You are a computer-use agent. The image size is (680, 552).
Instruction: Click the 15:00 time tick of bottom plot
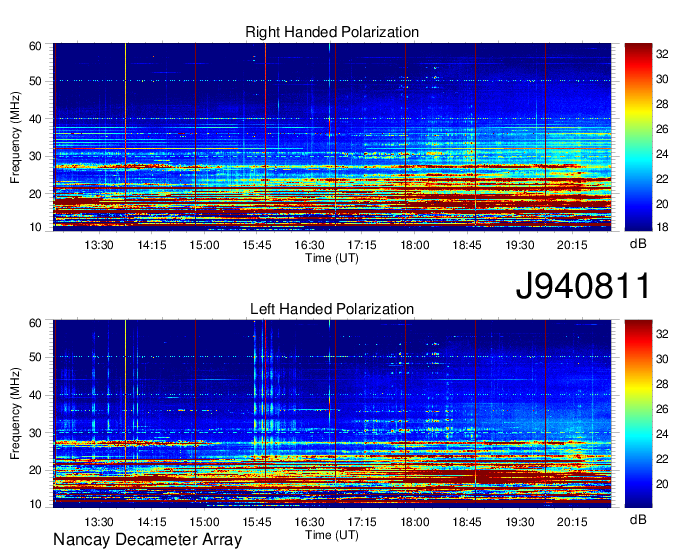click(204, 522)
